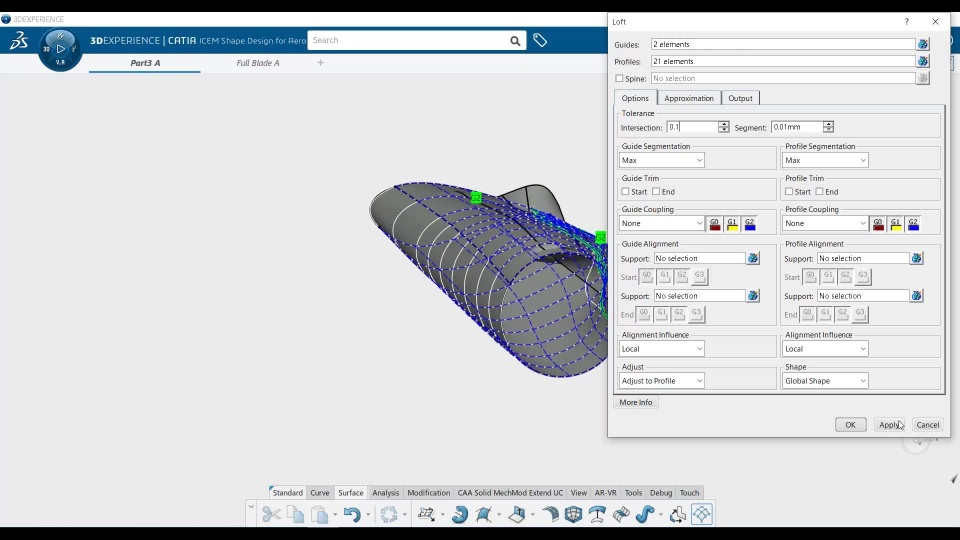960x540 pixels.
Task: Click the search magnifier icon
Action: [x=515, y=40]
